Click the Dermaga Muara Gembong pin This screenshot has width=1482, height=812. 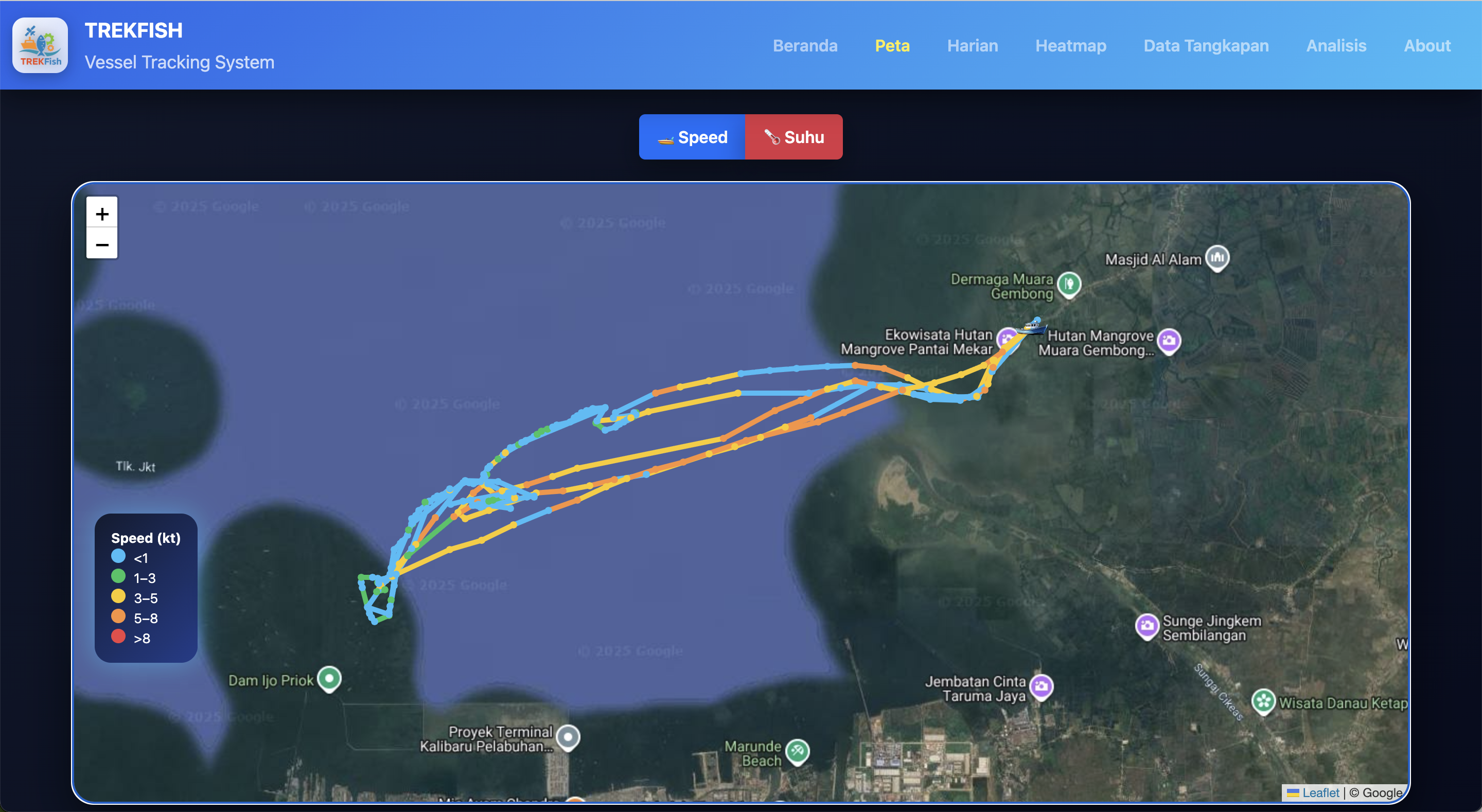(x=1069, y=284)
